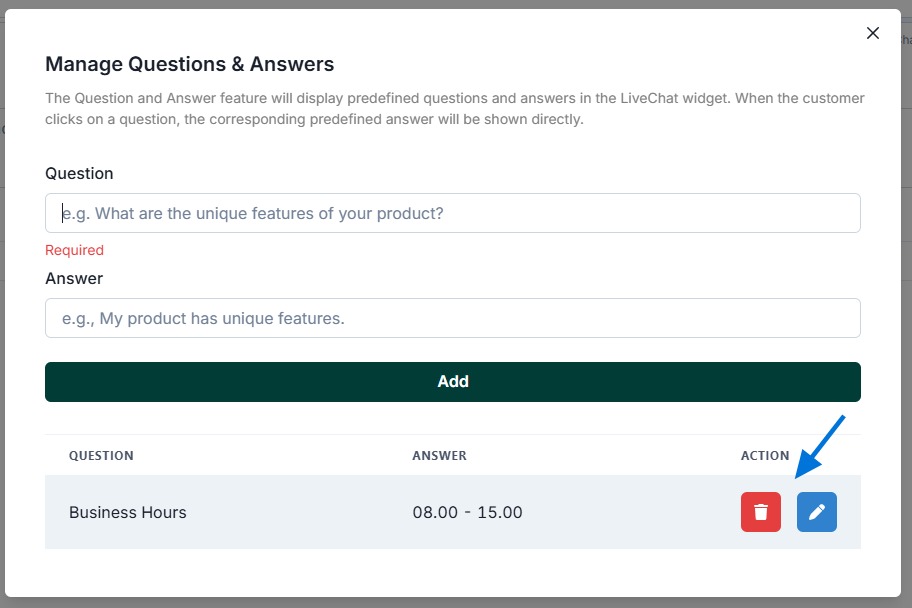Focus the Question input field

[x=452, y=213]
